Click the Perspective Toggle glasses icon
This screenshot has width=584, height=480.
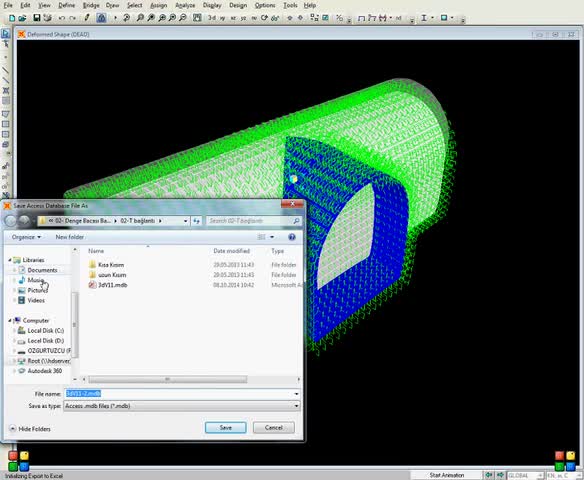pos(275,18)
